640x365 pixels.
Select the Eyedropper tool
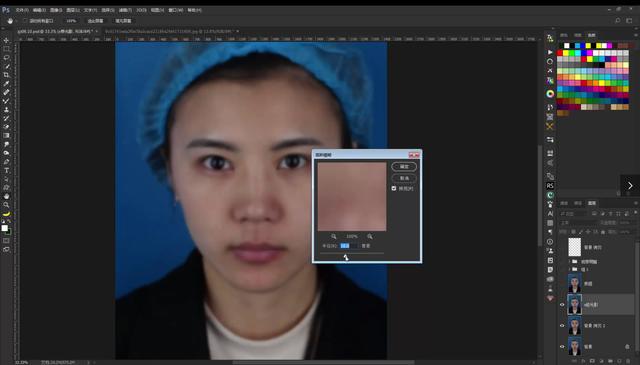coord(6,84)
